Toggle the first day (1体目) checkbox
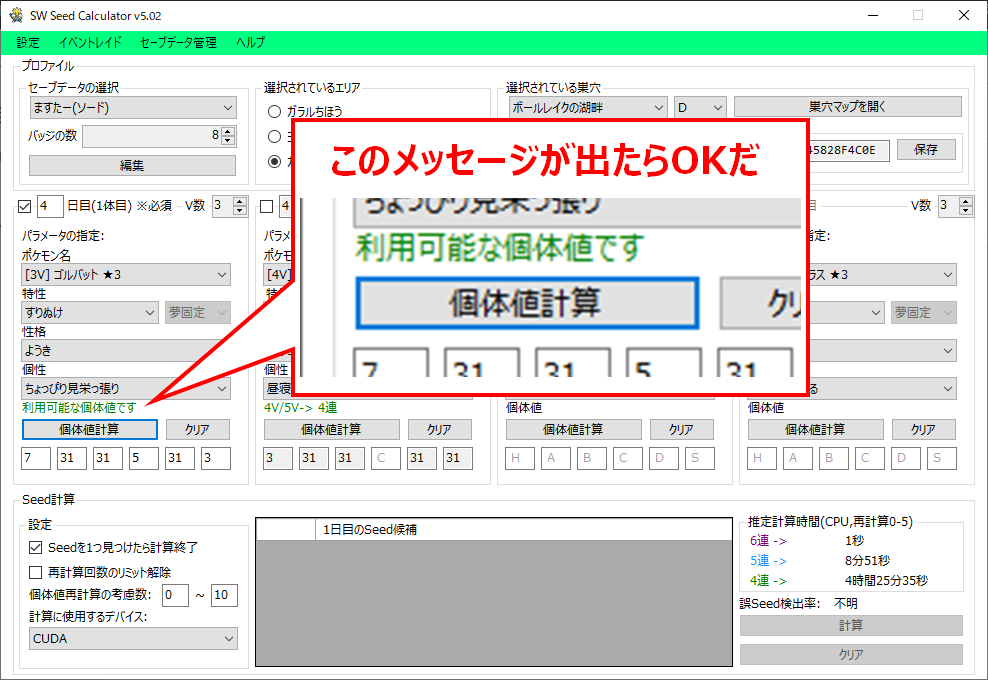Screen dimensions: 988x680 [25, 206]
